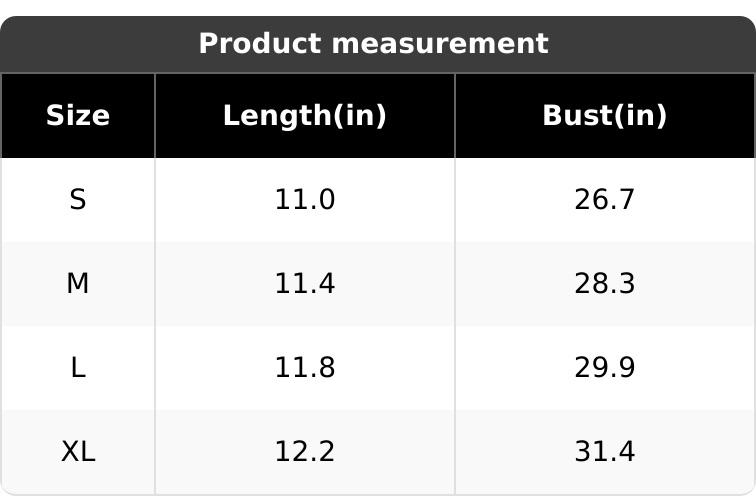Click the 11.4 length value
The width and height of the screenshot is (756, 496).
point(304,284)
